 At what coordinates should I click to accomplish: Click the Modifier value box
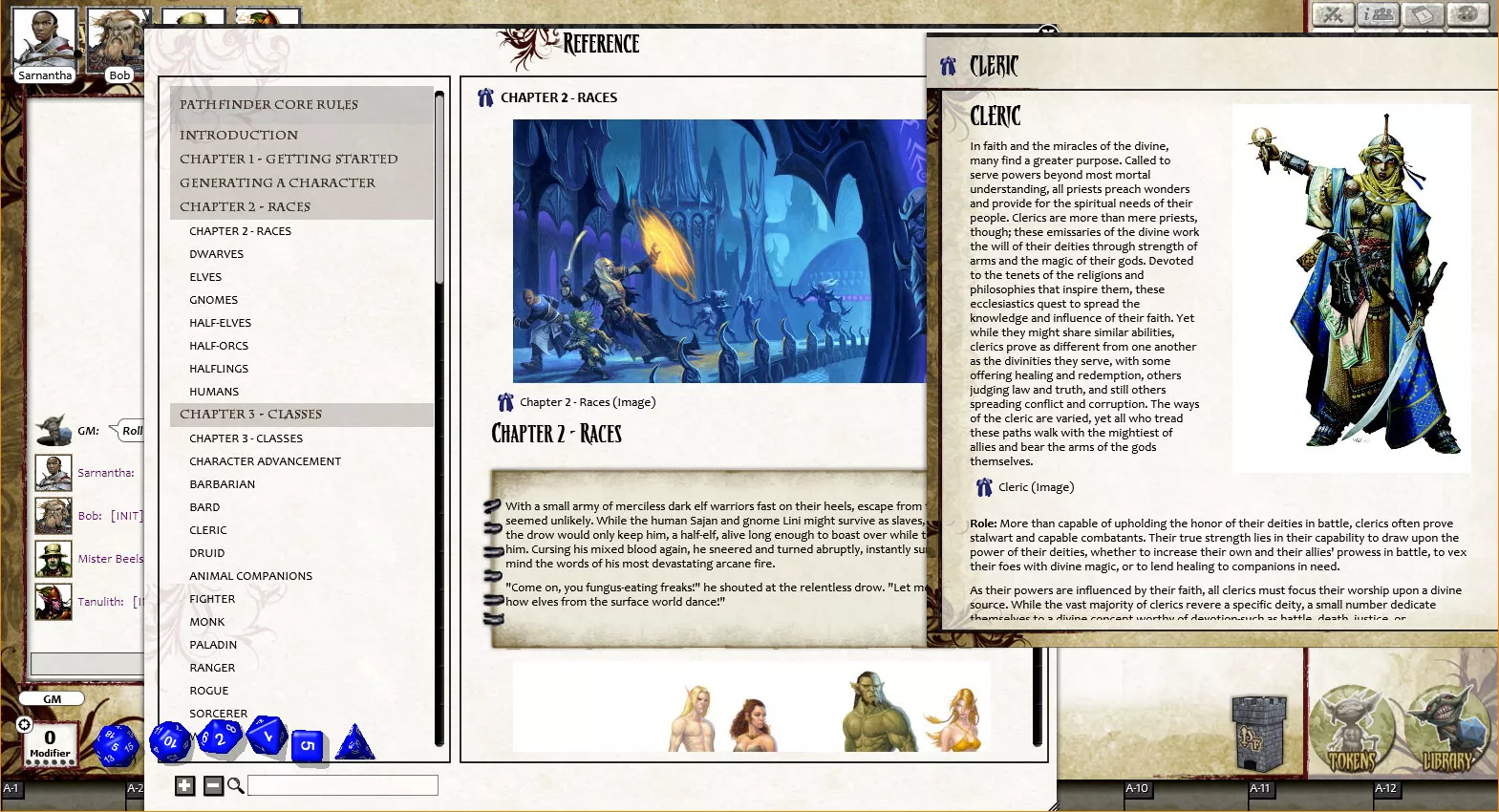coord(50,742)
